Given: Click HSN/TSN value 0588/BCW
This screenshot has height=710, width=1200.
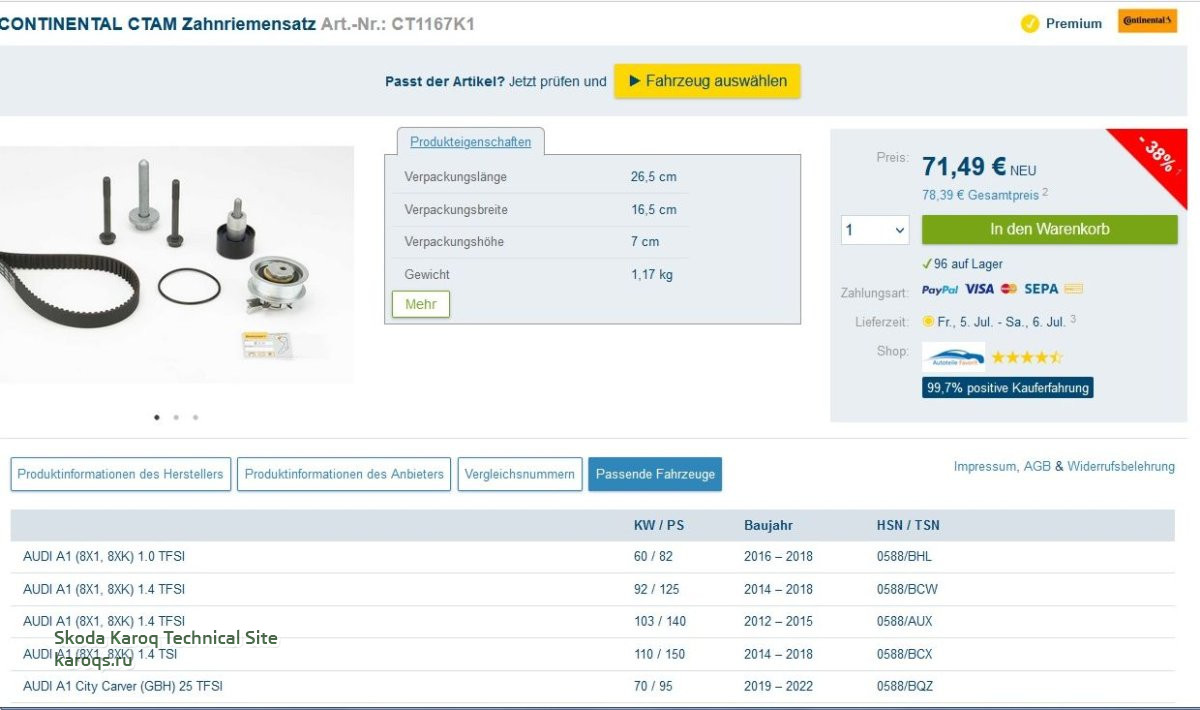Looking at the screenshot, I should (x=907, y=589).
